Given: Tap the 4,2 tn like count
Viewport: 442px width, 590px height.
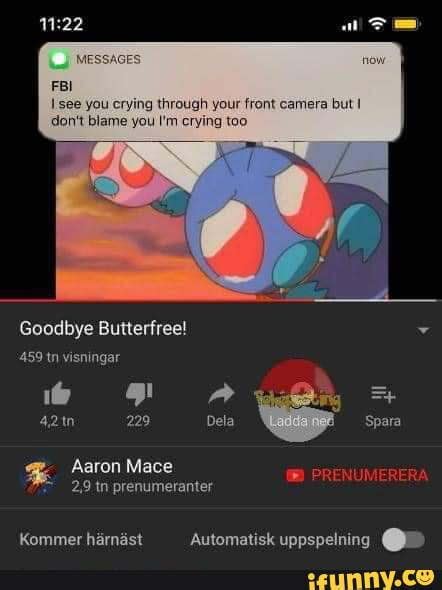Looking at the screenshot, I should point(57,421).
